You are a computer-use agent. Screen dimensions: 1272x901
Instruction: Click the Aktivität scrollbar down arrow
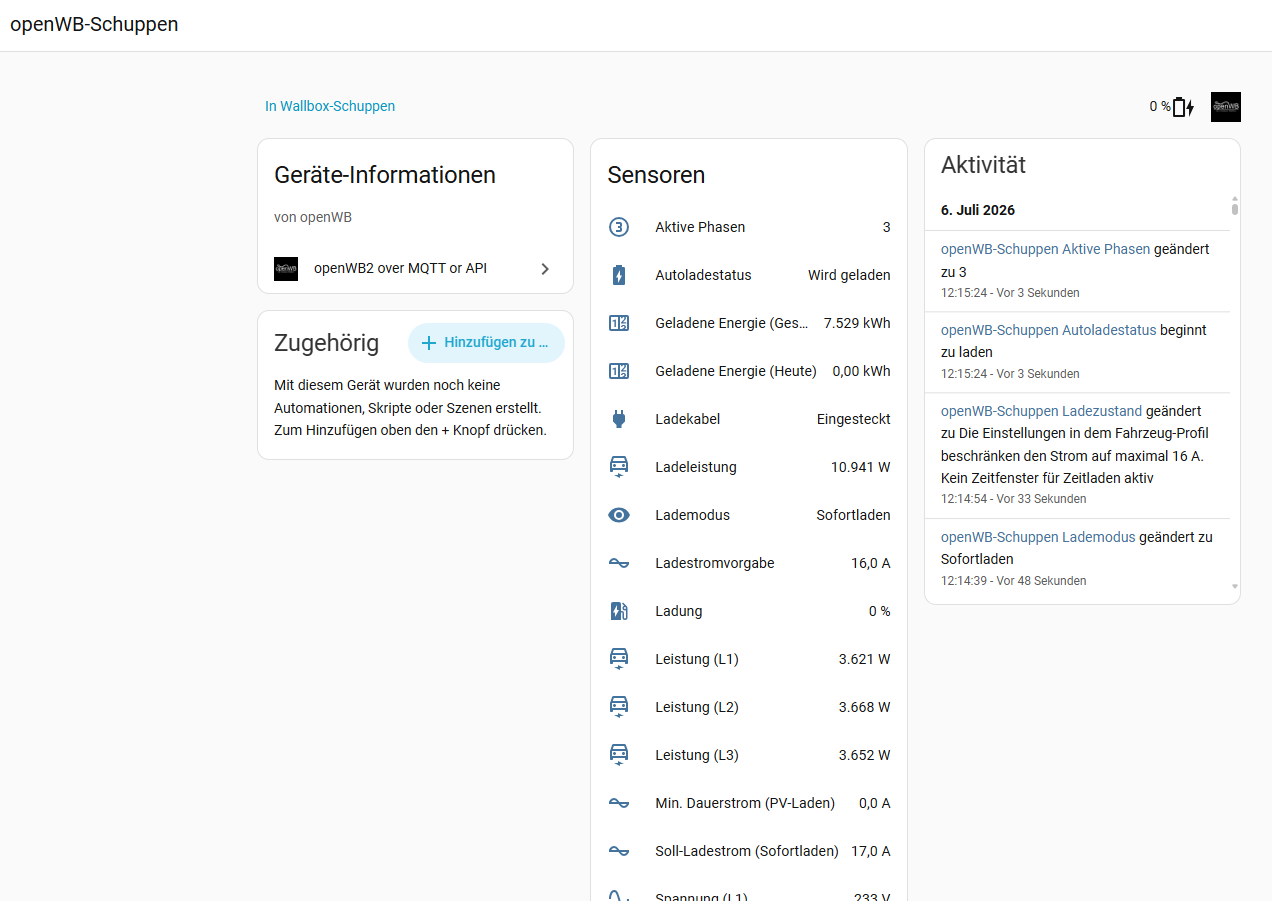[1235, 587]
